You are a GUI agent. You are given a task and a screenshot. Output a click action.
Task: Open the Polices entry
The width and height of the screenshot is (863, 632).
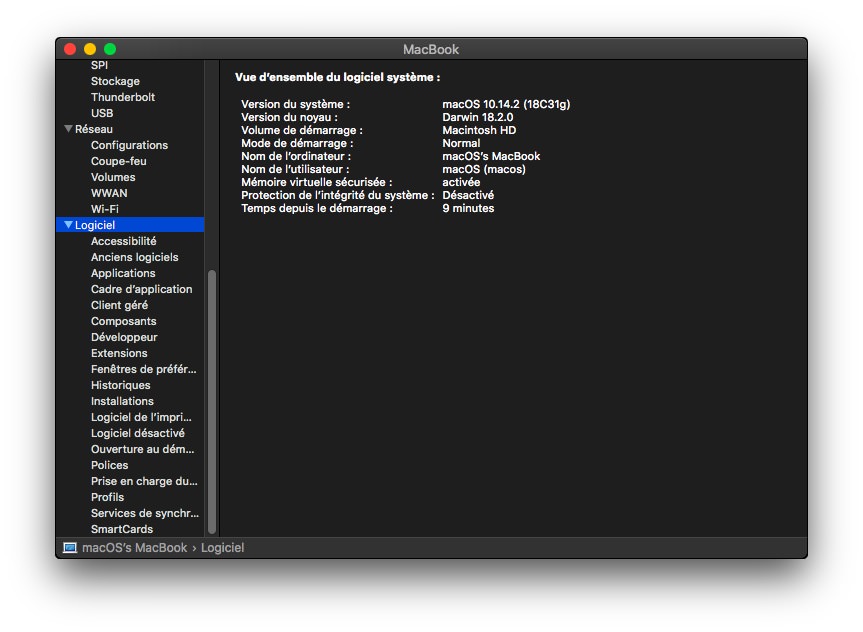(x=109, y=464)
